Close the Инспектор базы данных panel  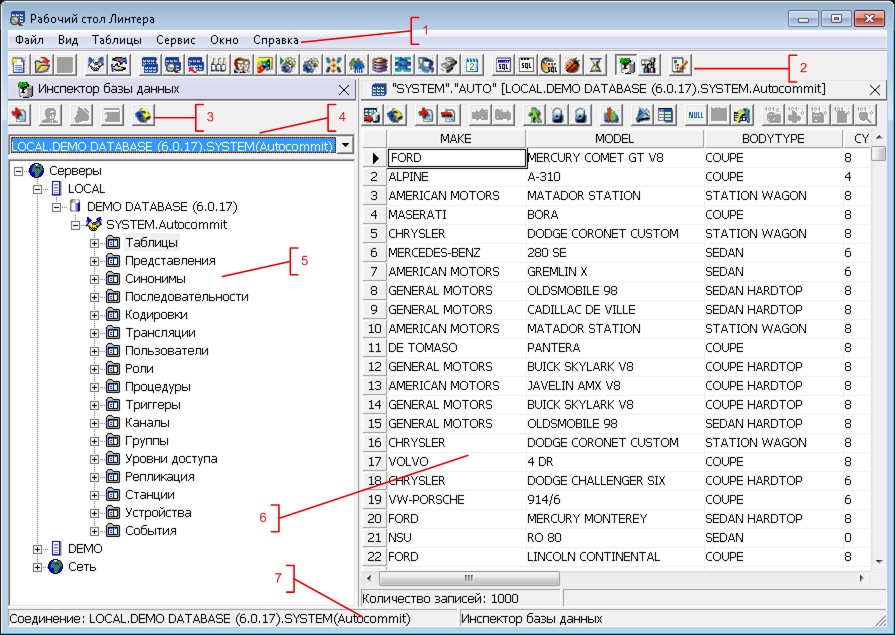[x=344, y=90]
